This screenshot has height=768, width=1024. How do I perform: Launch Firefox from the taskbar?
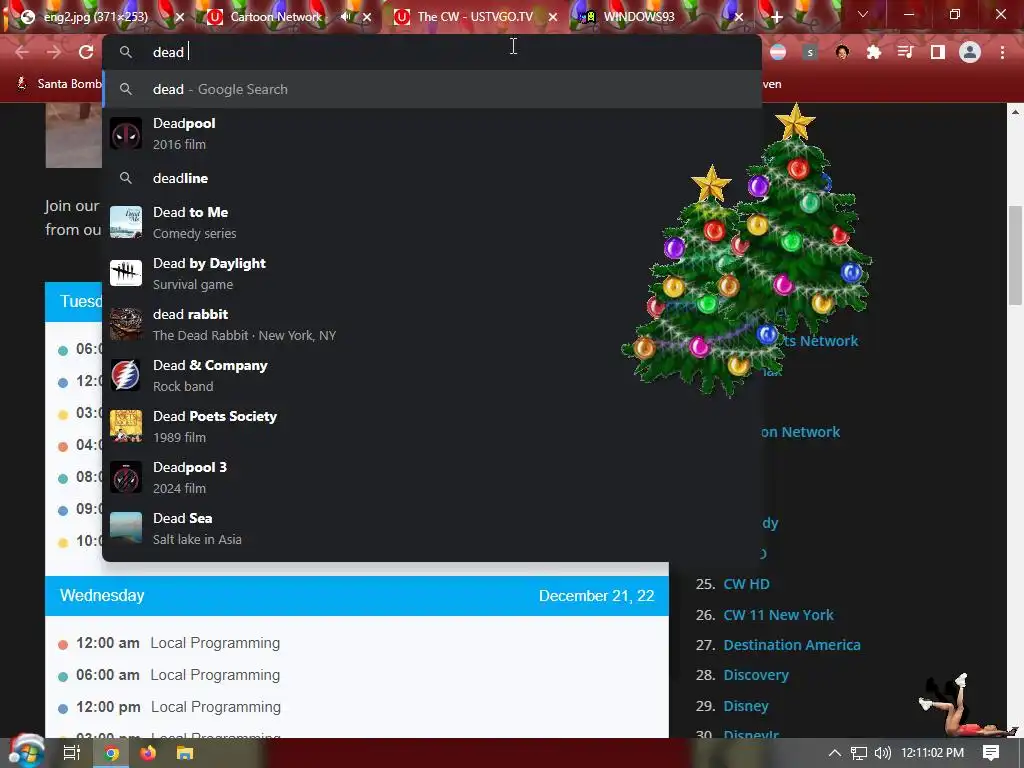[x=148, y=754]
